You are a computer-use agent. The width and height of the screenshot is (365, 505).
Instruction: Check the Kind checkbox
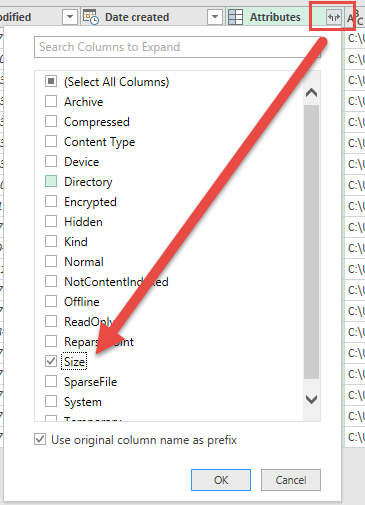51,241
